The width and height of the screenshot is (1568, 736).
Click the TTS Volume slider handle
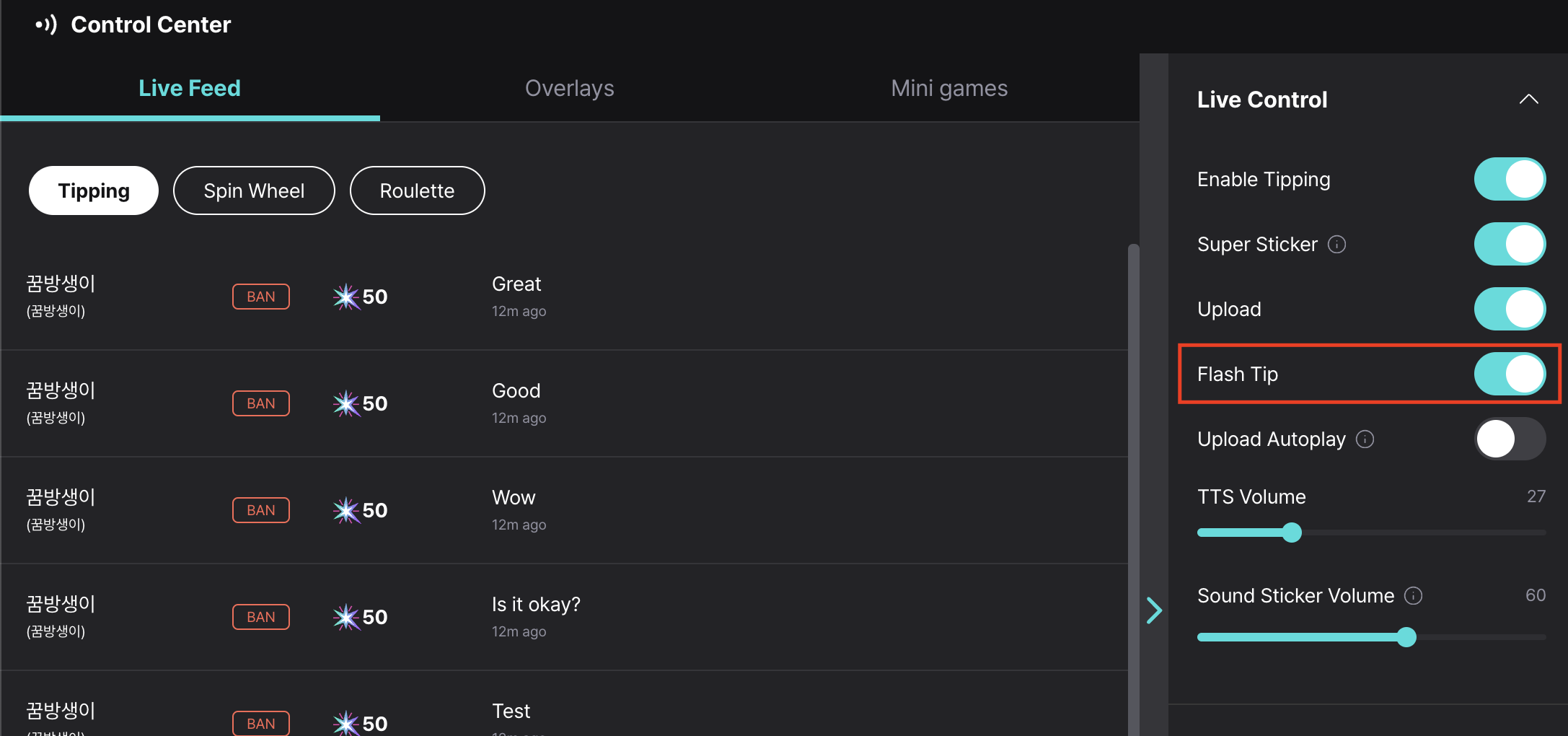(x=1292, y=533)
